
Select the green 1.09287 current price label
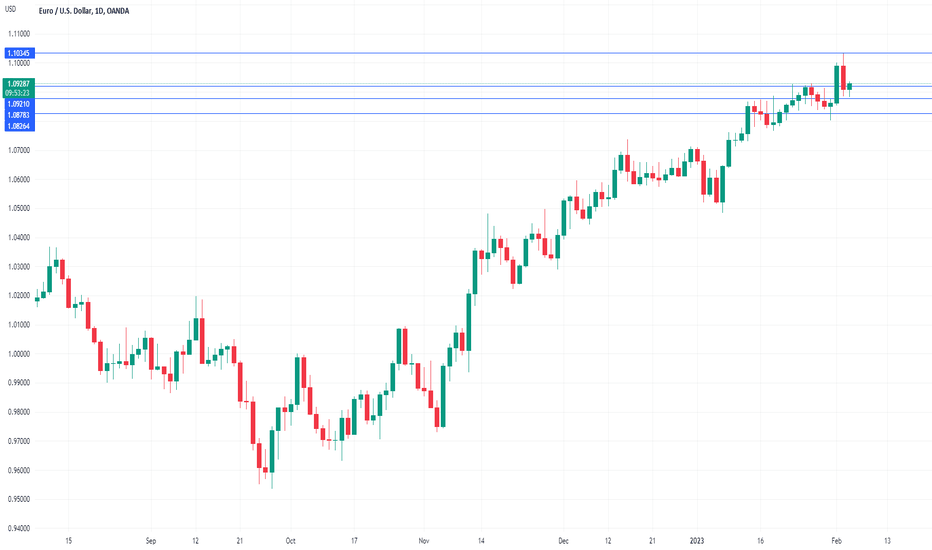point(20,84)
